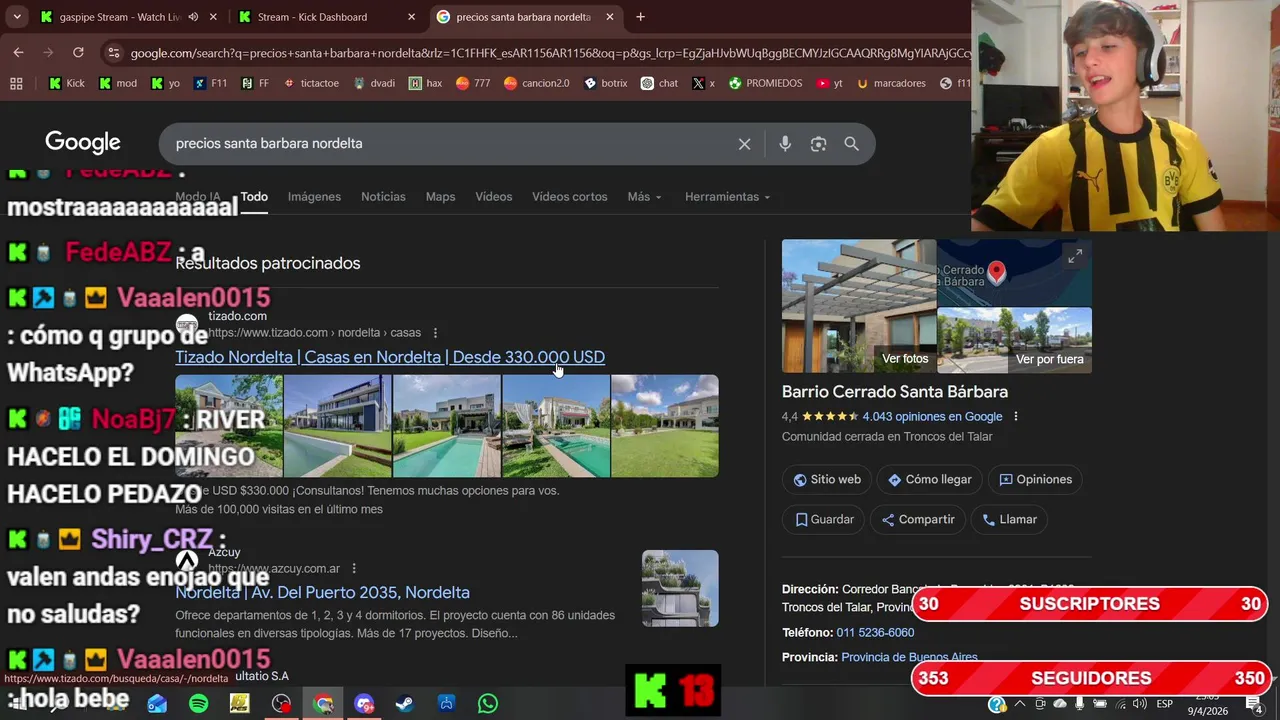Viewport: 1280px width, 720px height.
Task: Mute audio on the gaspipe Stream tab
Action: tap(193, 17)
